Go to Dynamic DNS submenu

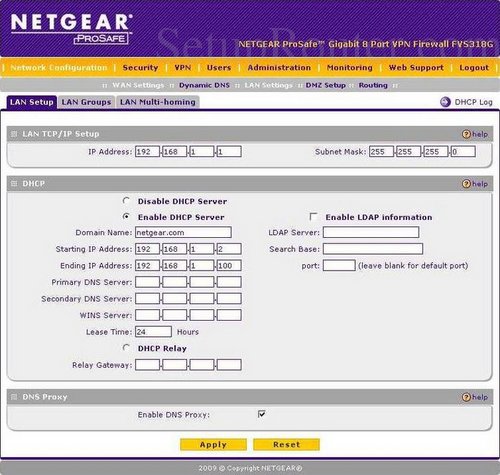pyautogui.click(x=204, y=85)
